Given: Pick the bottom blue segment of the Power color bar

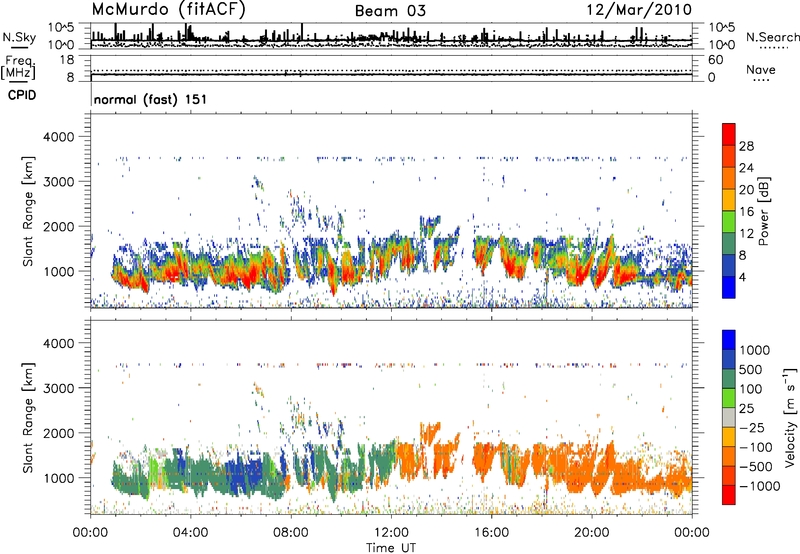Looking at the screenshot, I should pyautogui.click(x=729, y=288).
